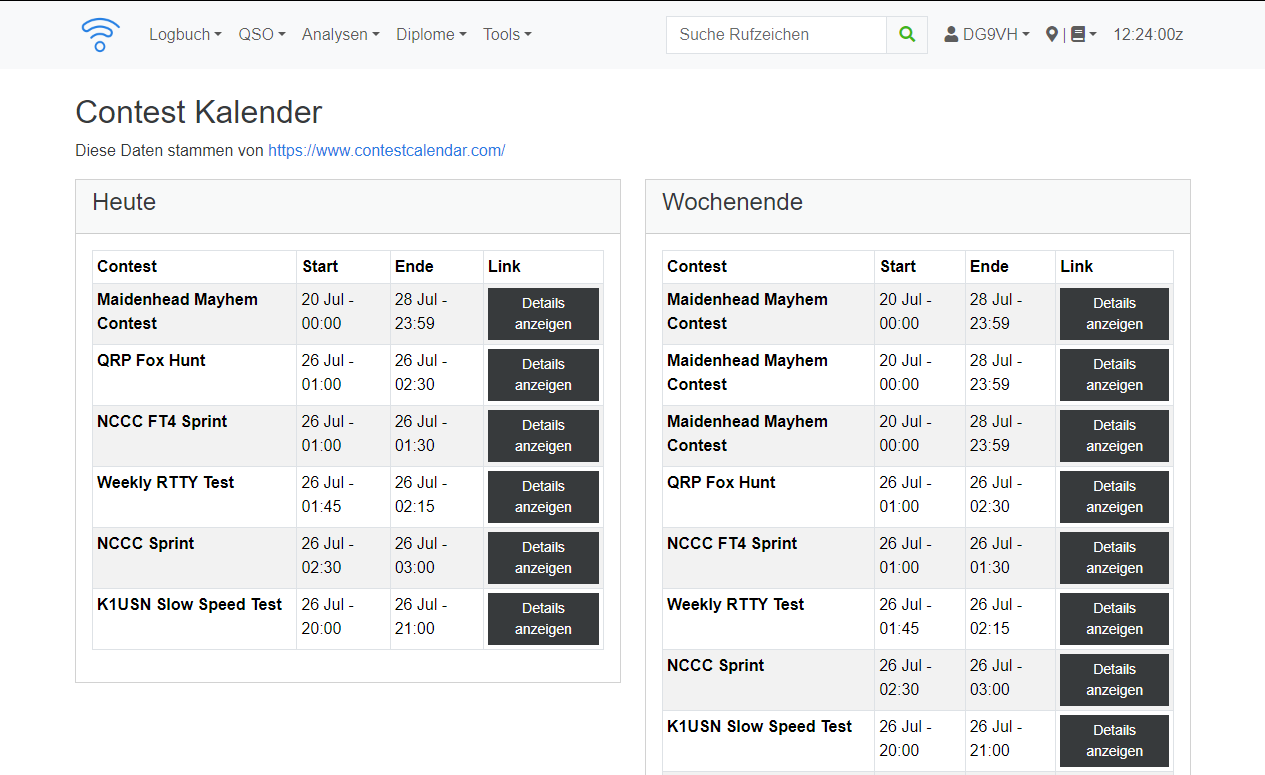Show details for NCCC FT4 Sprint under Heute
Image resolution: width=1265 pixels, height=775 pixels.
(543, 436)
